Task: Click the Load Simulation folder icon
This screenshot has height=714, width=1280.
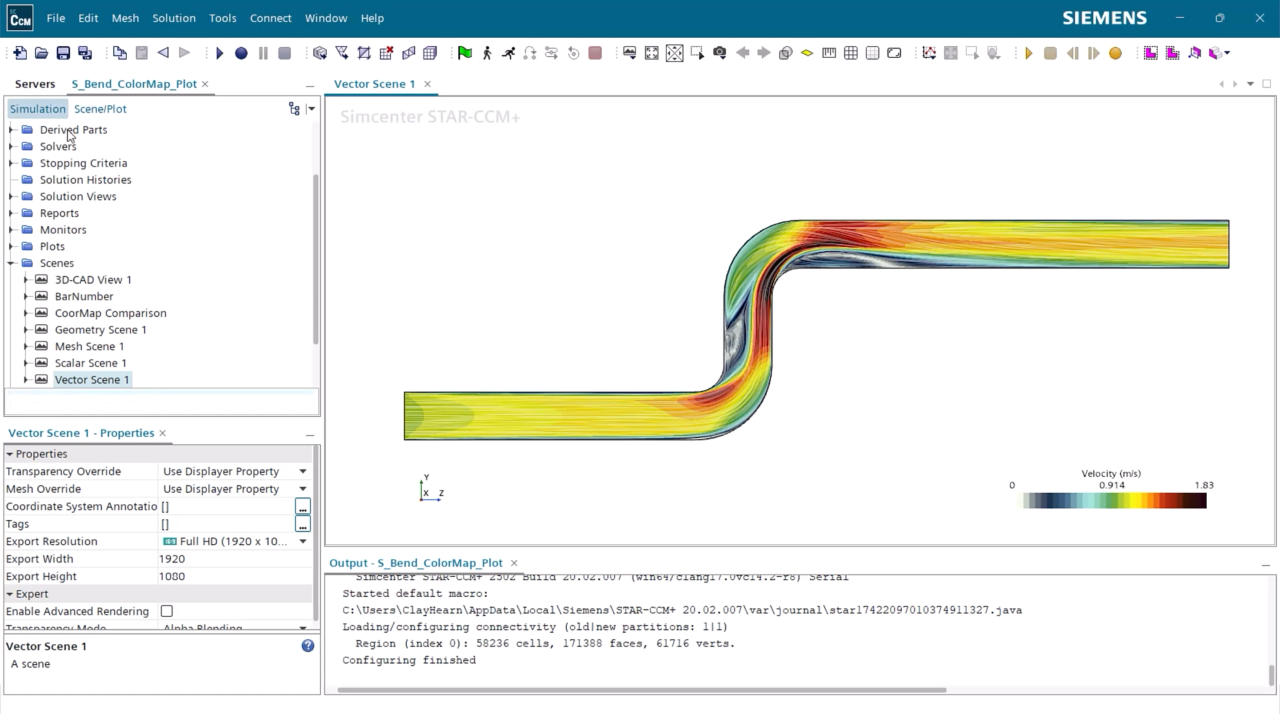Action: pos(41,53)
